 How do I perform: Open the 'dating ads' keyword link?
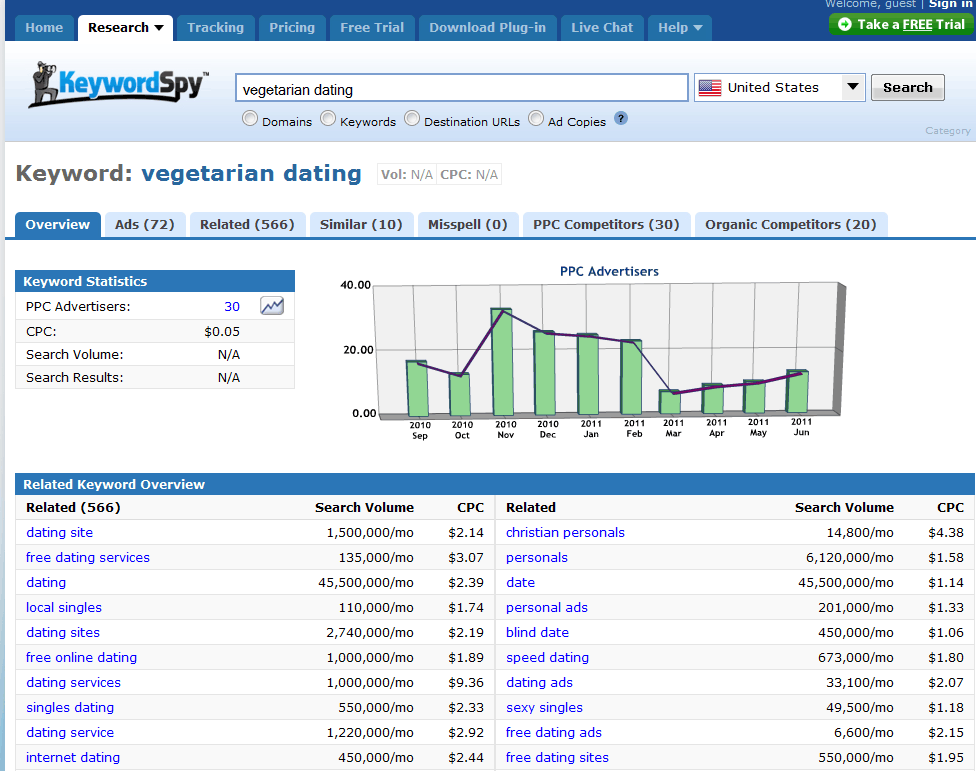pyautogui.click(x=540, y=683)
